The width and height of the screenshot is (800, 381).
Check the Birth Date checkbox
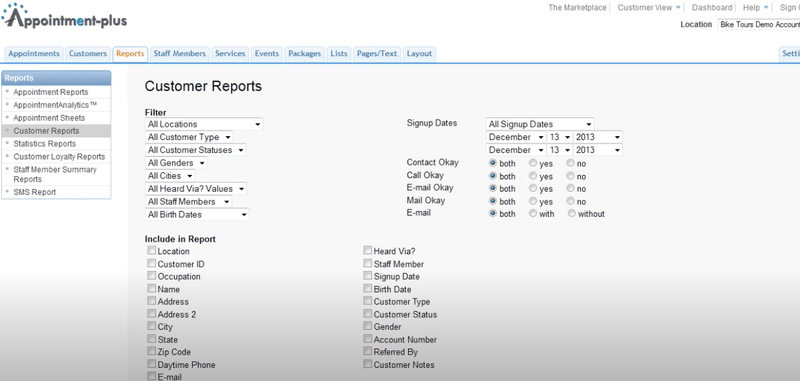368,288
